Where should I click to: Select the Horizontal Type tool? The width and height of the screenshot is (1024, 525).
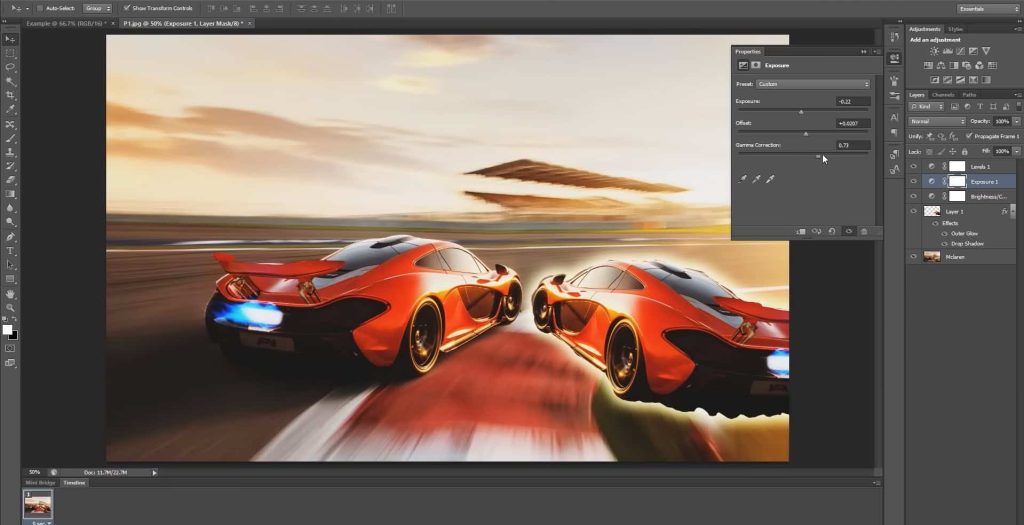click(10, 251)
